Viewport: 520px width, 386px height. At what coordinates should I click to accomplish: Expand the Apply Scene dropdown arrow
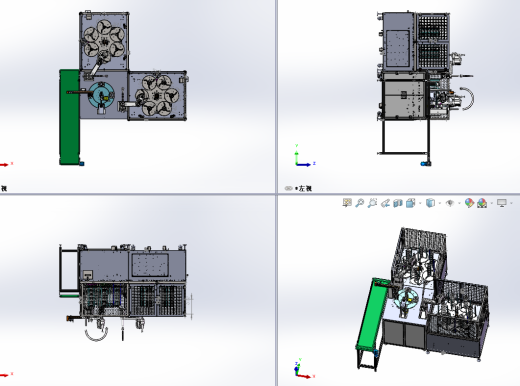tap(491, 203)
